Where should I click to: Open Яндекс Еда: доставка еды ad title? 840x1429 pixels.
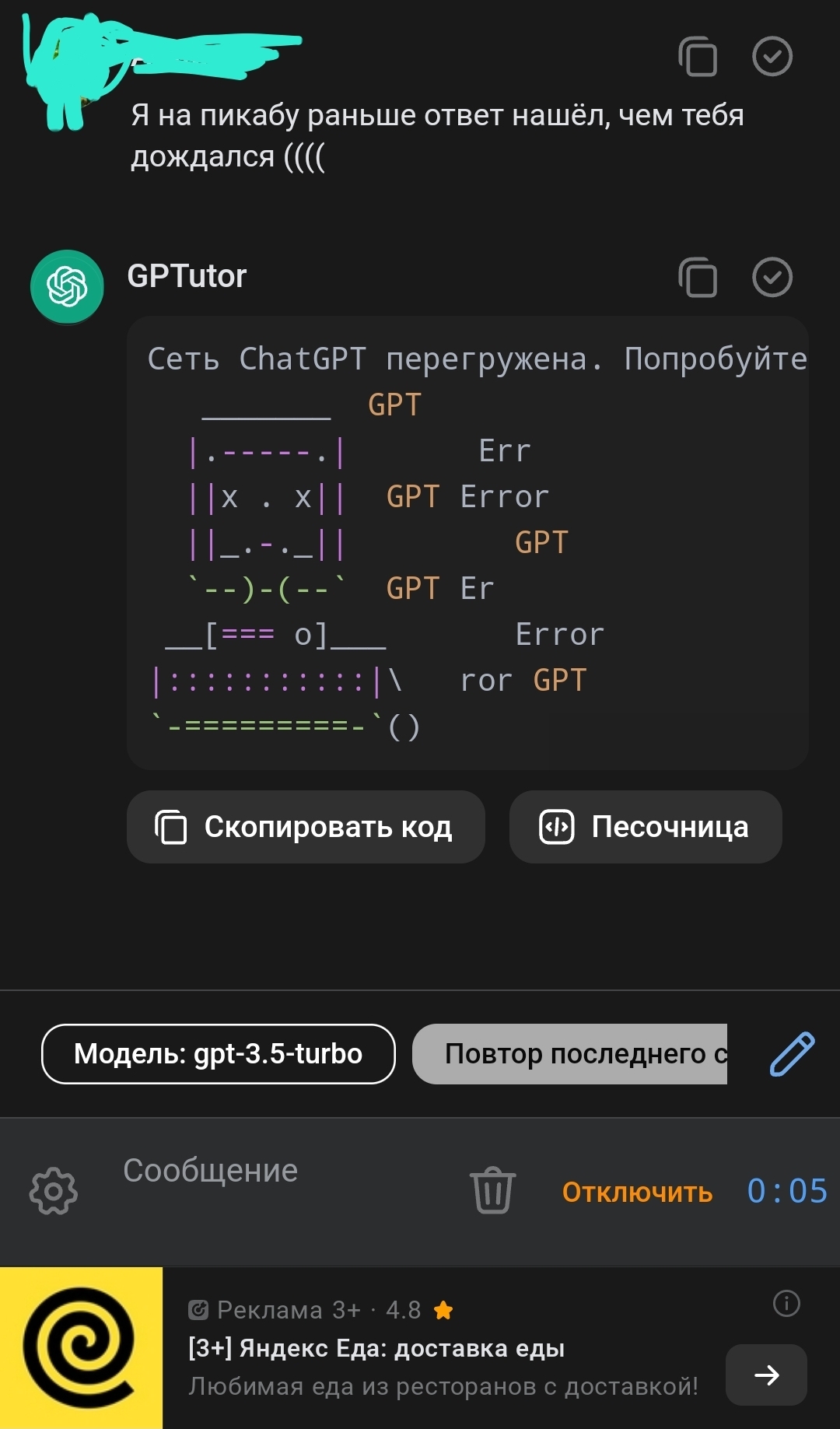click(376, 1348)
